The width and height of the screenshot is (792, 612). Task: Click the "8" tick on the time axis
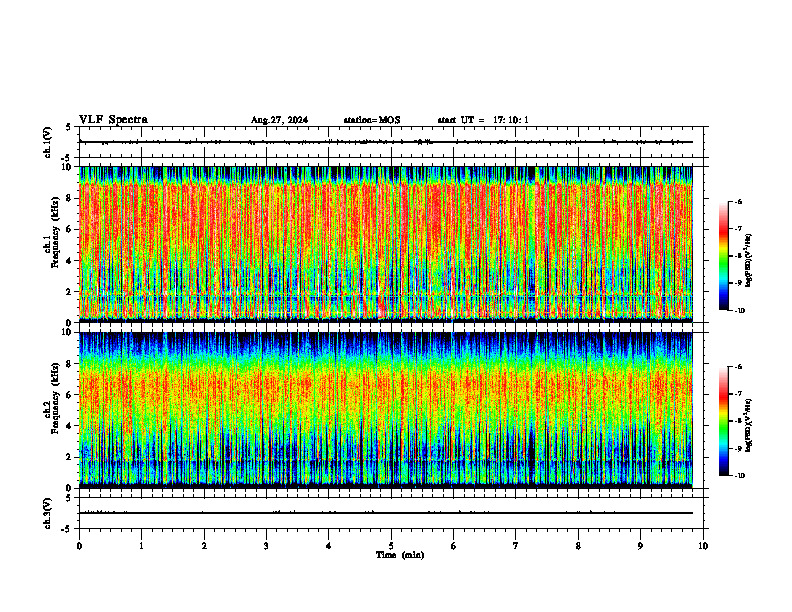click(x=578, y=546)
